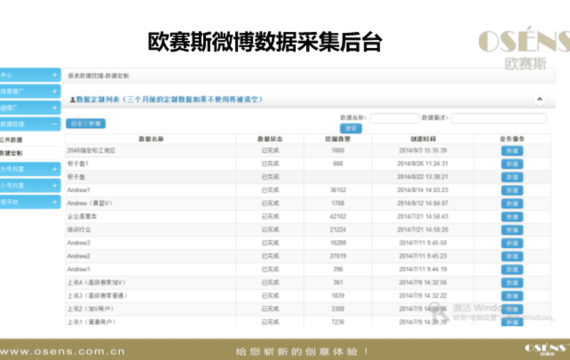
Task: Select the name cell Andrew2
Action: coord(79,256)
